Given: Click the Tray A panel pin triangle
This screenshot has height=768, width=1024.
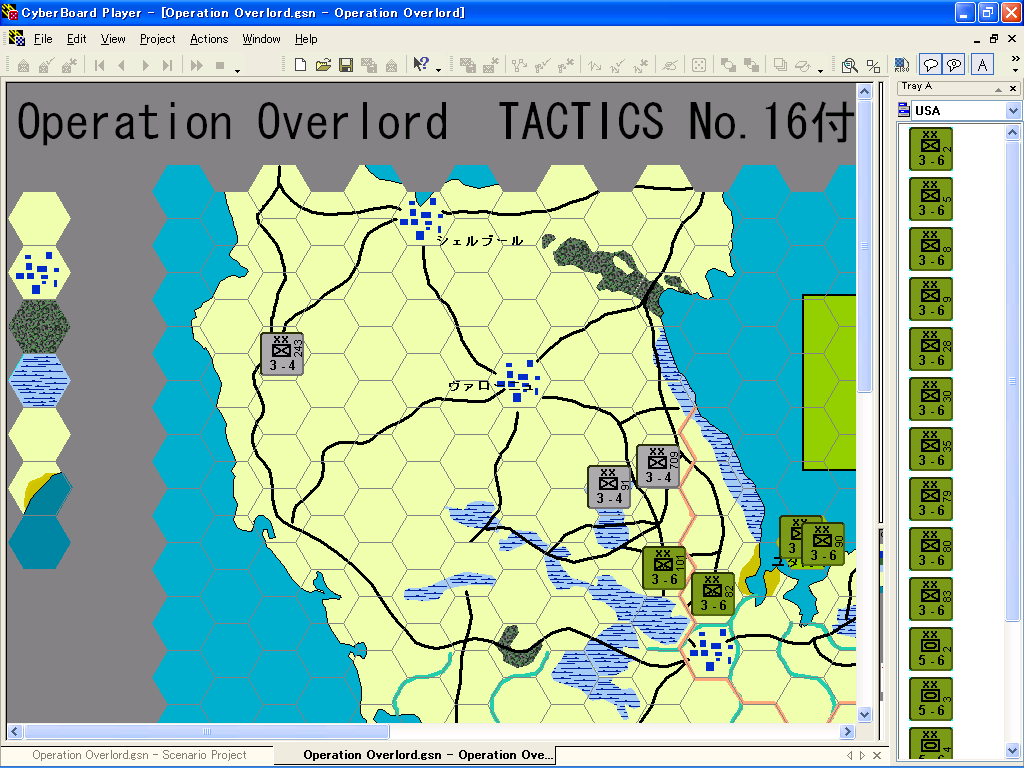Looking at the screenshot, I should (x=999, y=89).
